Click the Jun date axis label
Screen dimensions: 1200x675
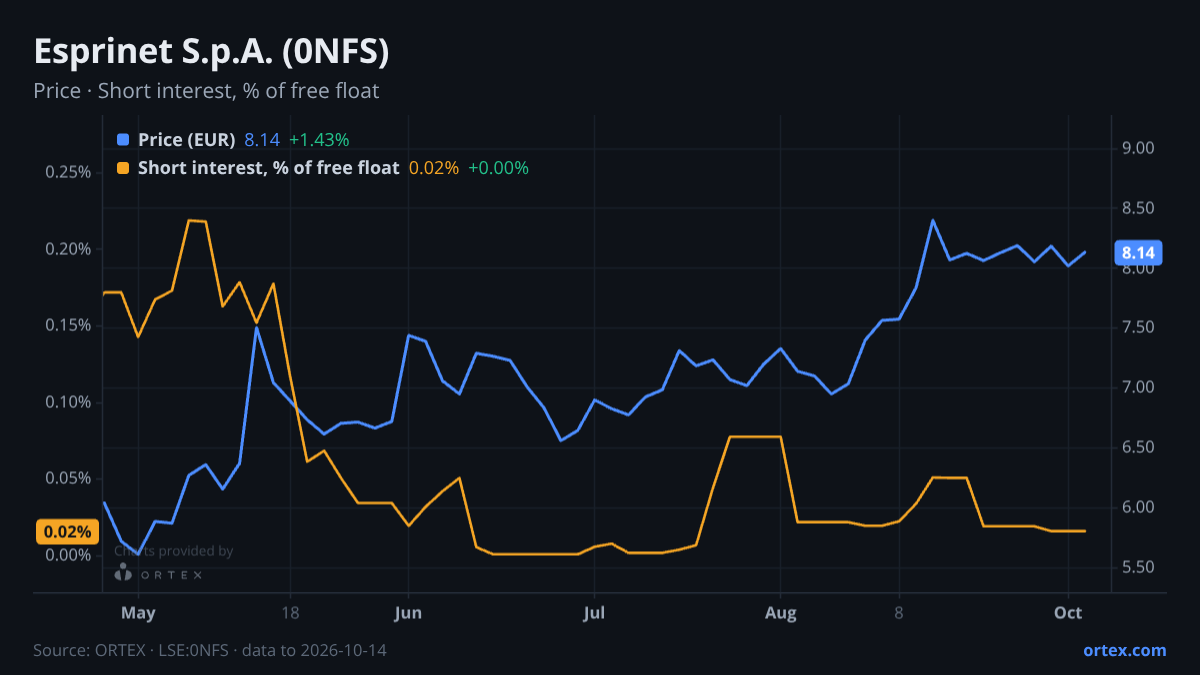click(x=408, y=613)
